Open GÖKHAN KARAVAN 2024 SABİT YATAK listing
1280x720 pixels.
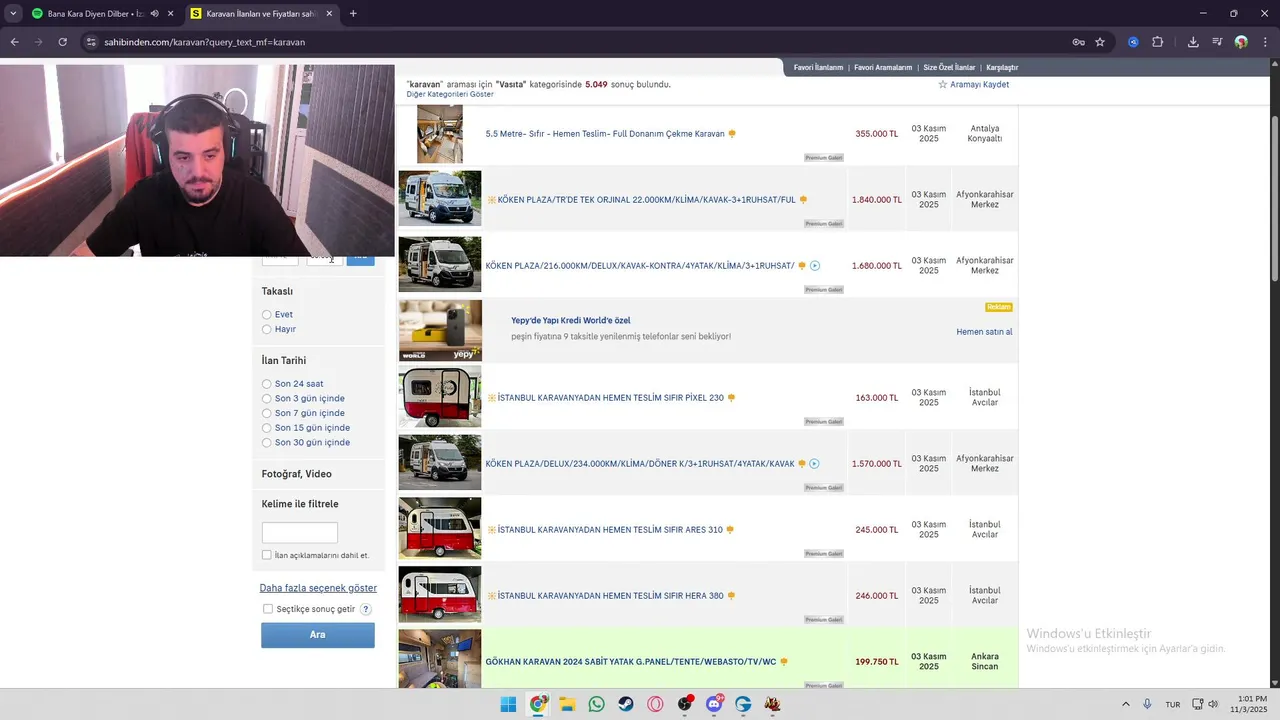click(630, 662)
